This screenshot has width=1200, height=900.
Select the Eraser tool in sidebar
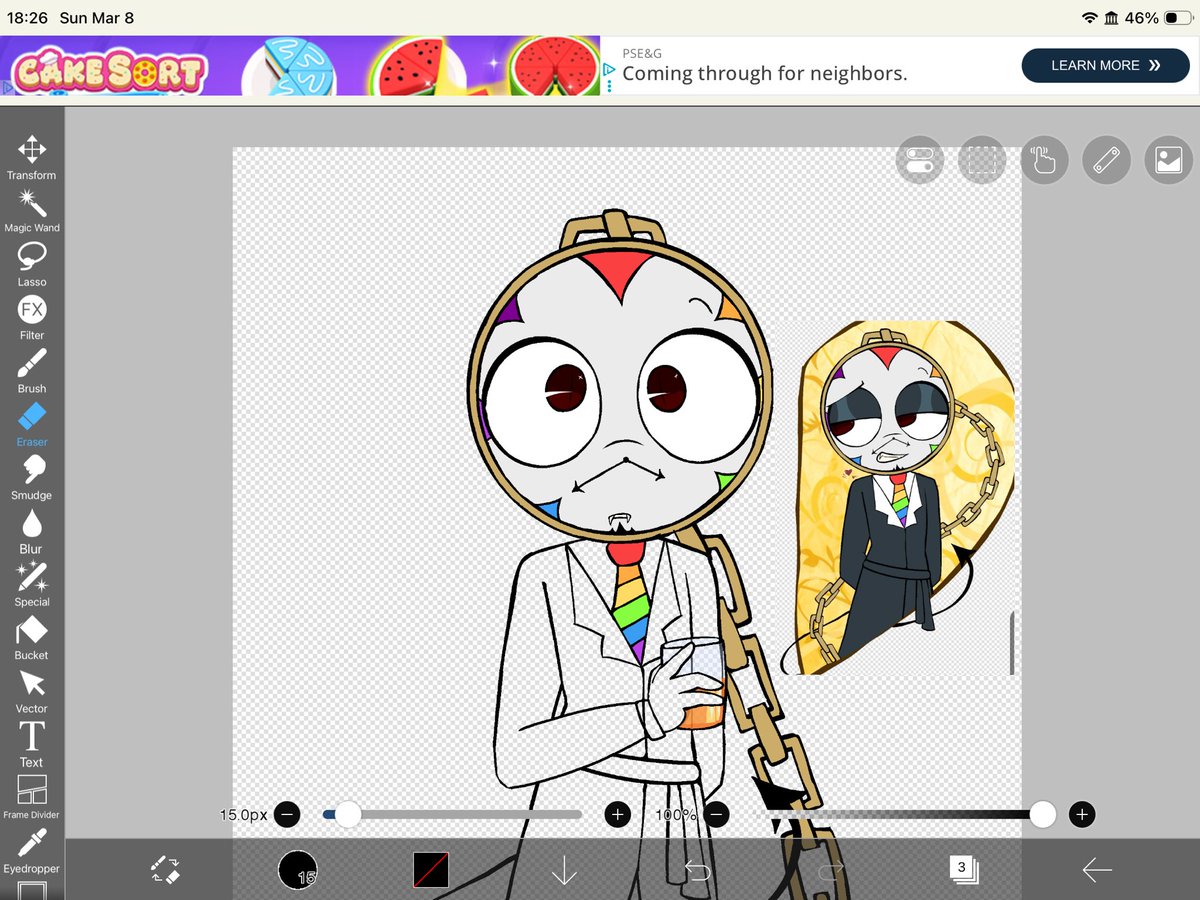(32, 424)
